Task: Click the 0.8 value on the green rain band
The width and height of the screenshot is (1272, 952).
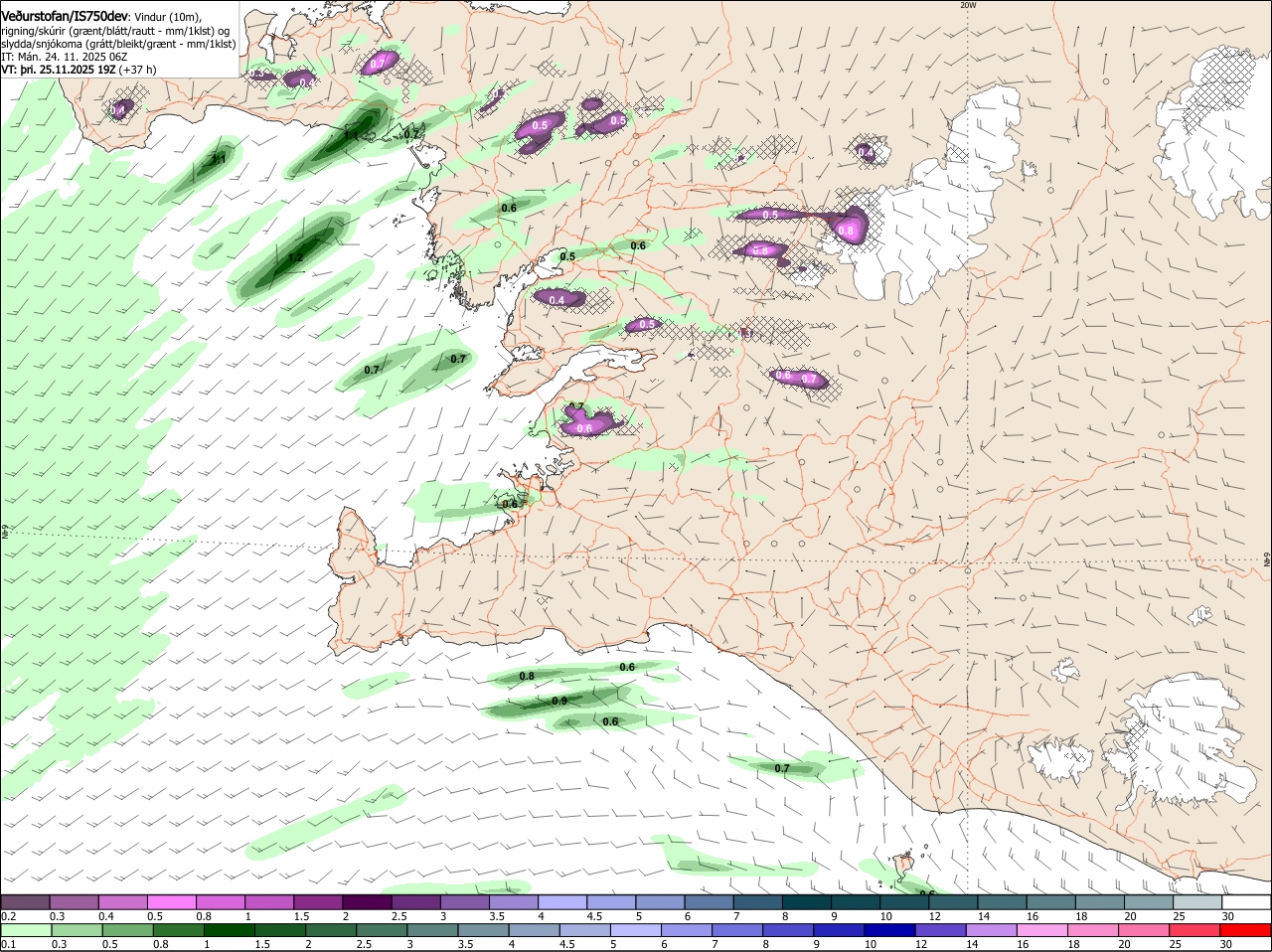Action: (x=527, y=676)
